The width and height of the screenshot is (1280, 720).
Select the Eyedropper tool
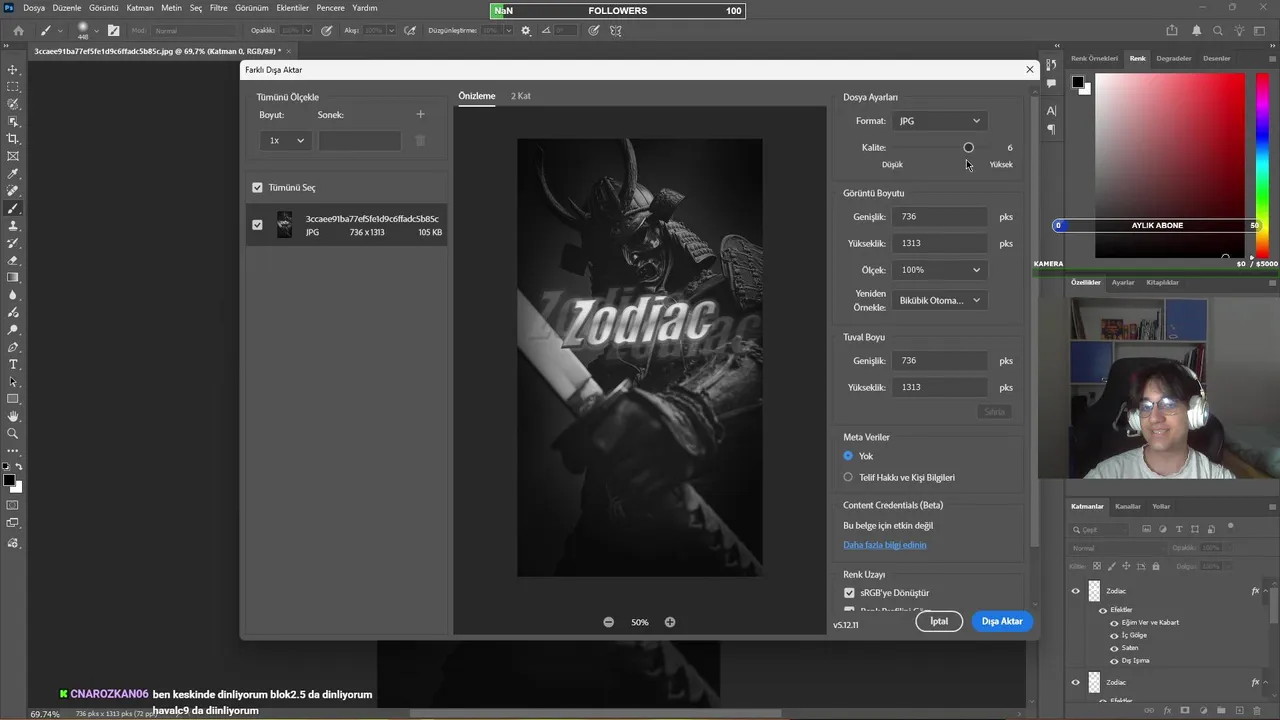[x=13, y=174]
